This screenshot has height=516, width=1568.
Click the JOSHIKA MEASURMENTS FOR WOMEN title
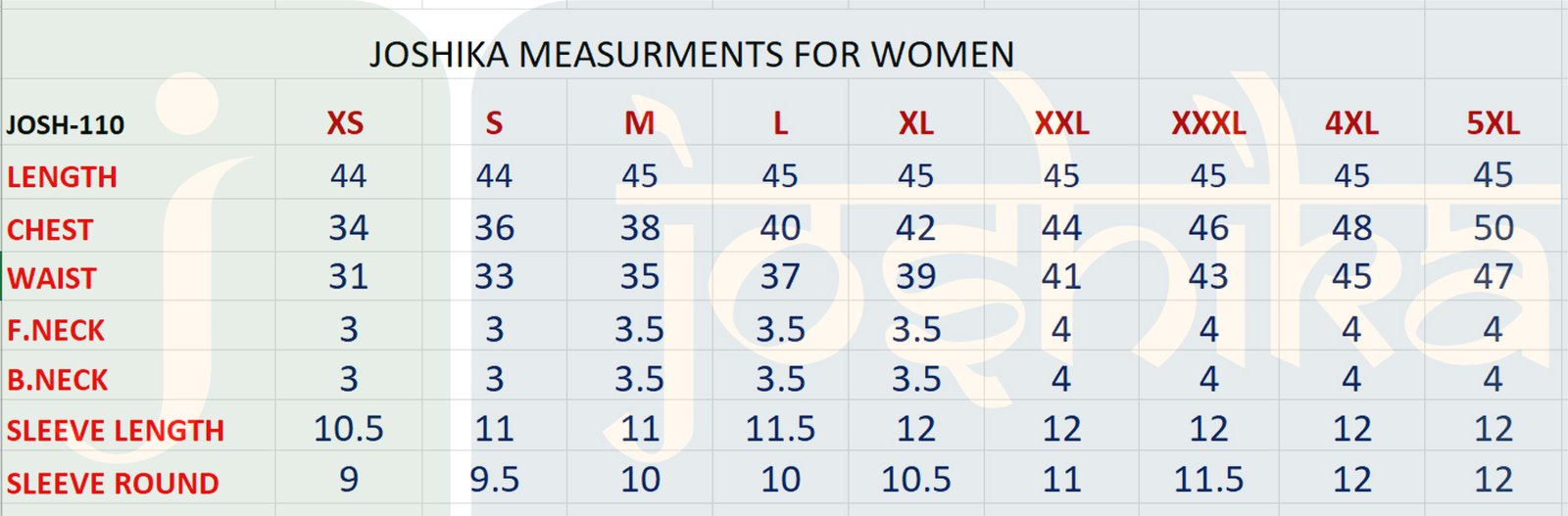(x=691, y=55)
